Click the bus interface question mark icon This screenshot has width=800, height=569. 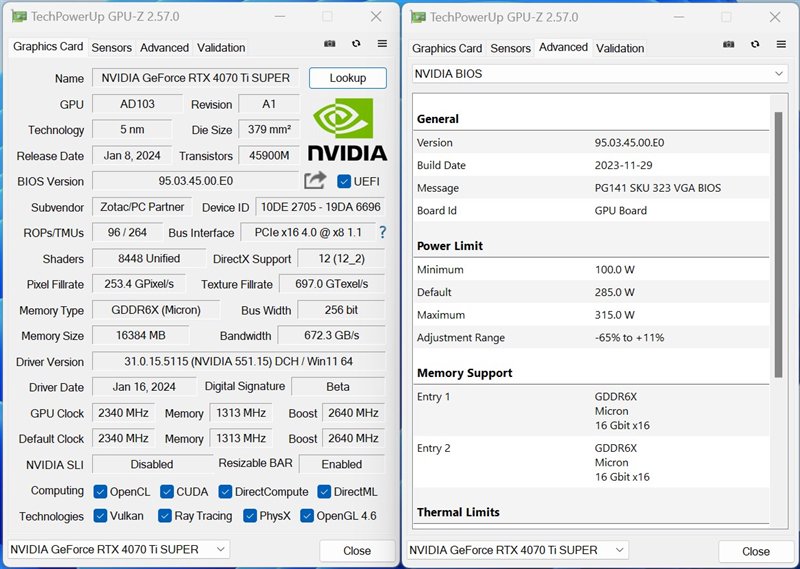tap(383, 233)
